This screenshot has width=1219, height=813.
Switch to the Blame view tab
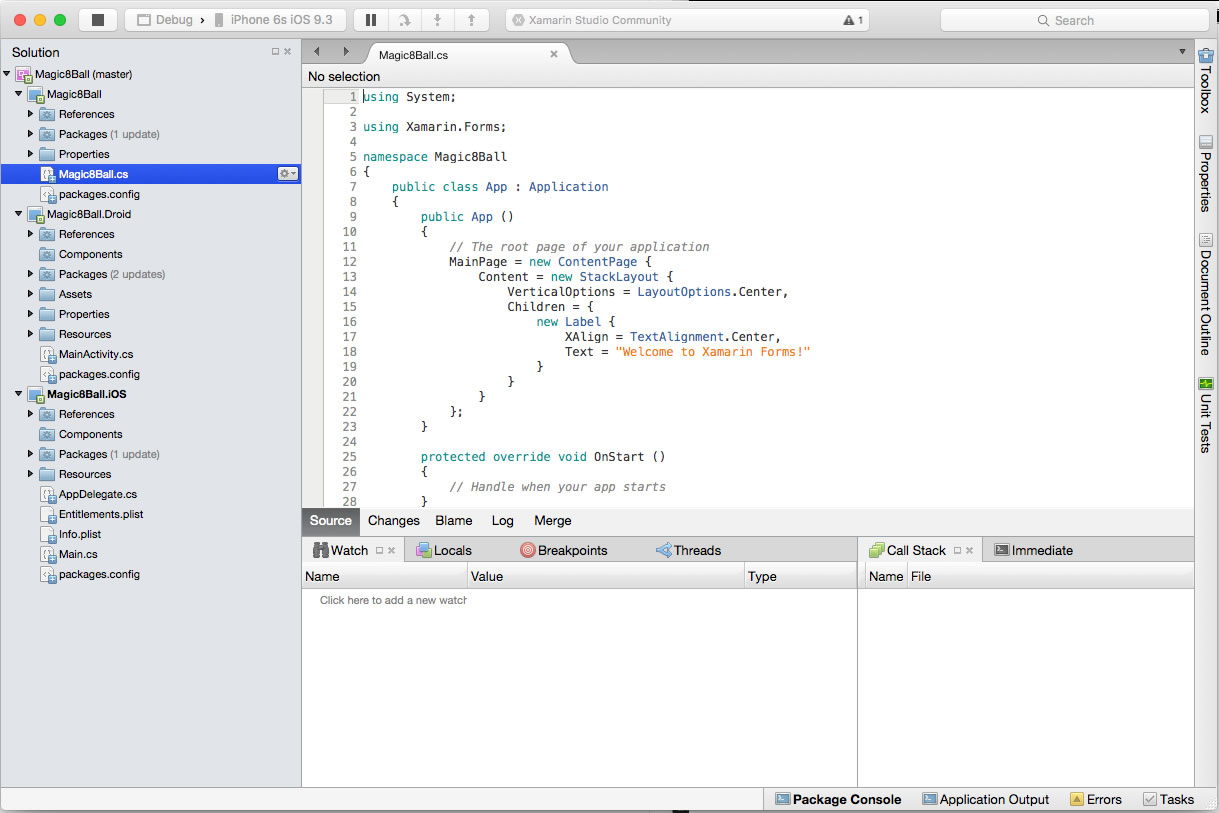[x=454, y=521]
